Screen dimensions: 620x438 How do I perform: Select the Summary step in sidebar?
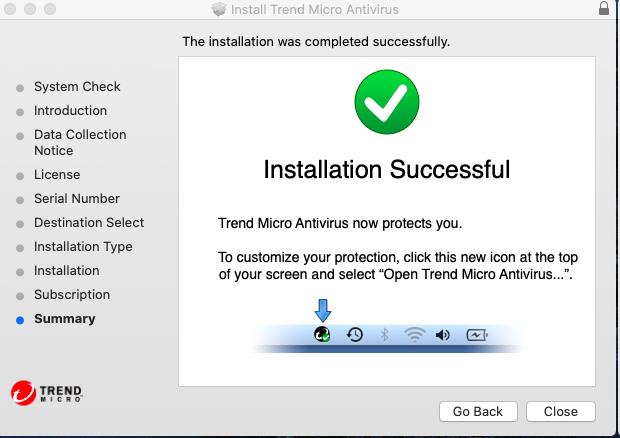(65, 319)
